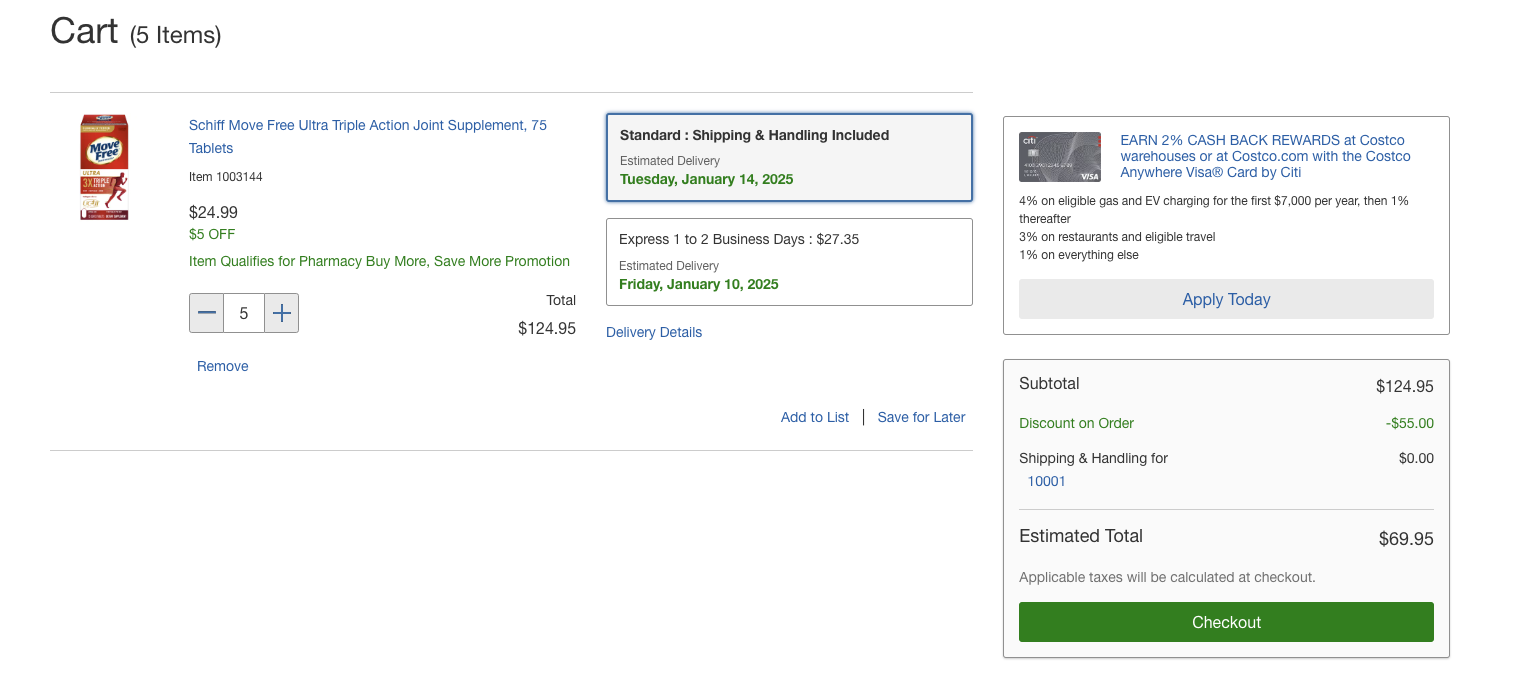Click the taxes calculated at checkout note
The width and height of the screenshot is (1515, 687).
(x=1167, y=577)
